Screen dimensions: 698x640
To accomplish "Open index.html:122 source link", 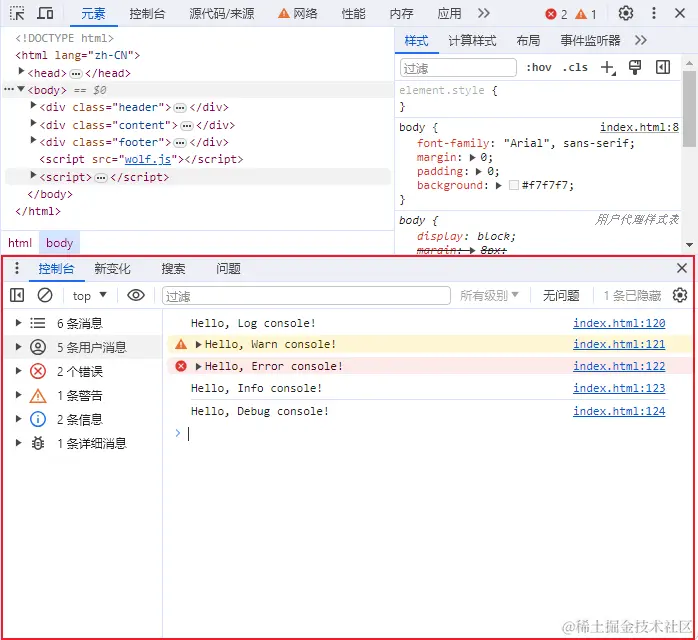I will point(619,366).
